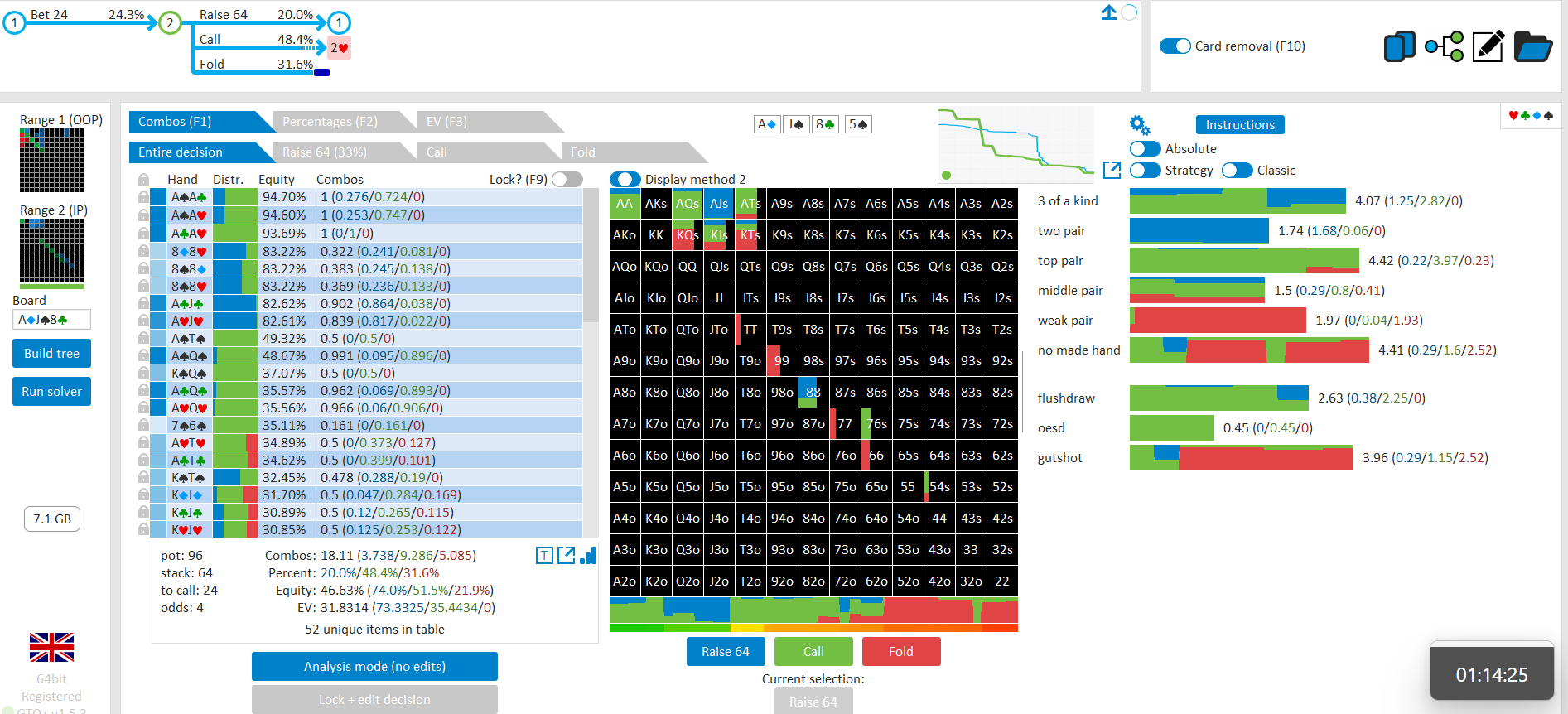Click the 8♣ board card
Viewport: 1568px width, 714px height.
pyautogui.click(x=825, y=124)
